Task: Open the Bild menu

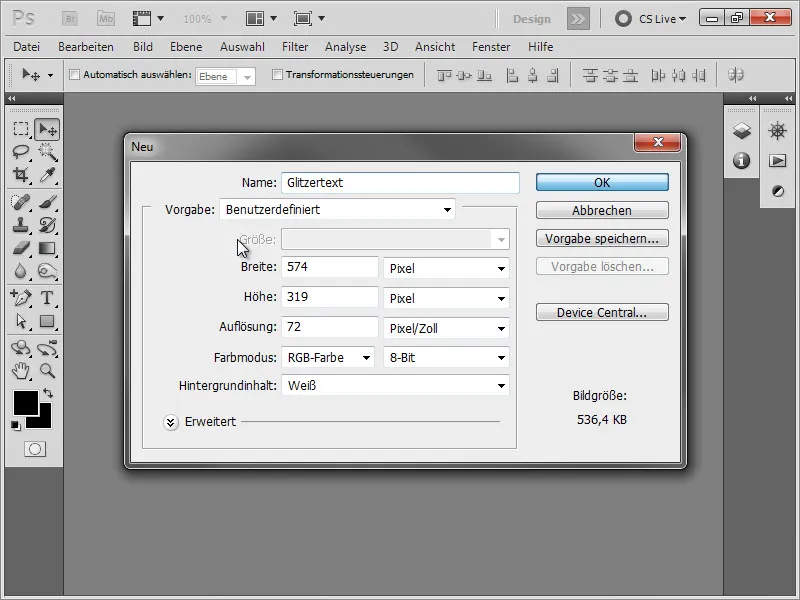Action: coord(143,47)
